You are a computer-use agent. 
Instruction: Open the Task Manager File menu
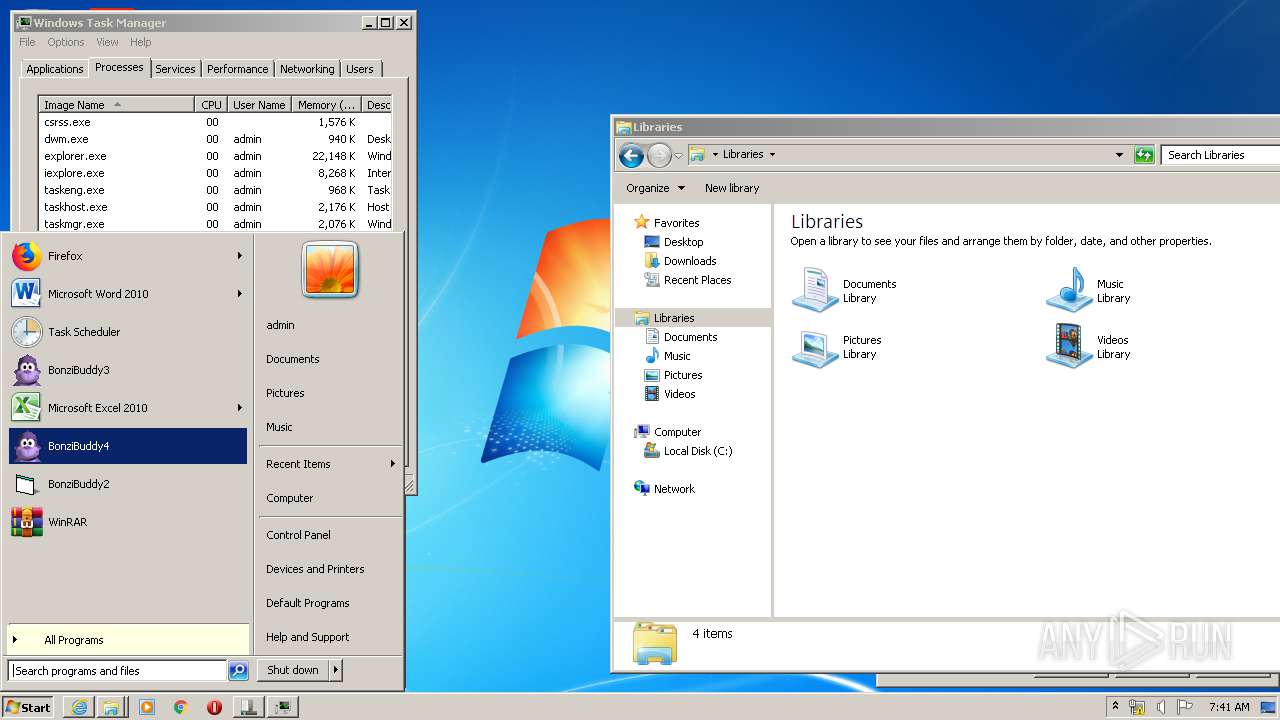27,42
